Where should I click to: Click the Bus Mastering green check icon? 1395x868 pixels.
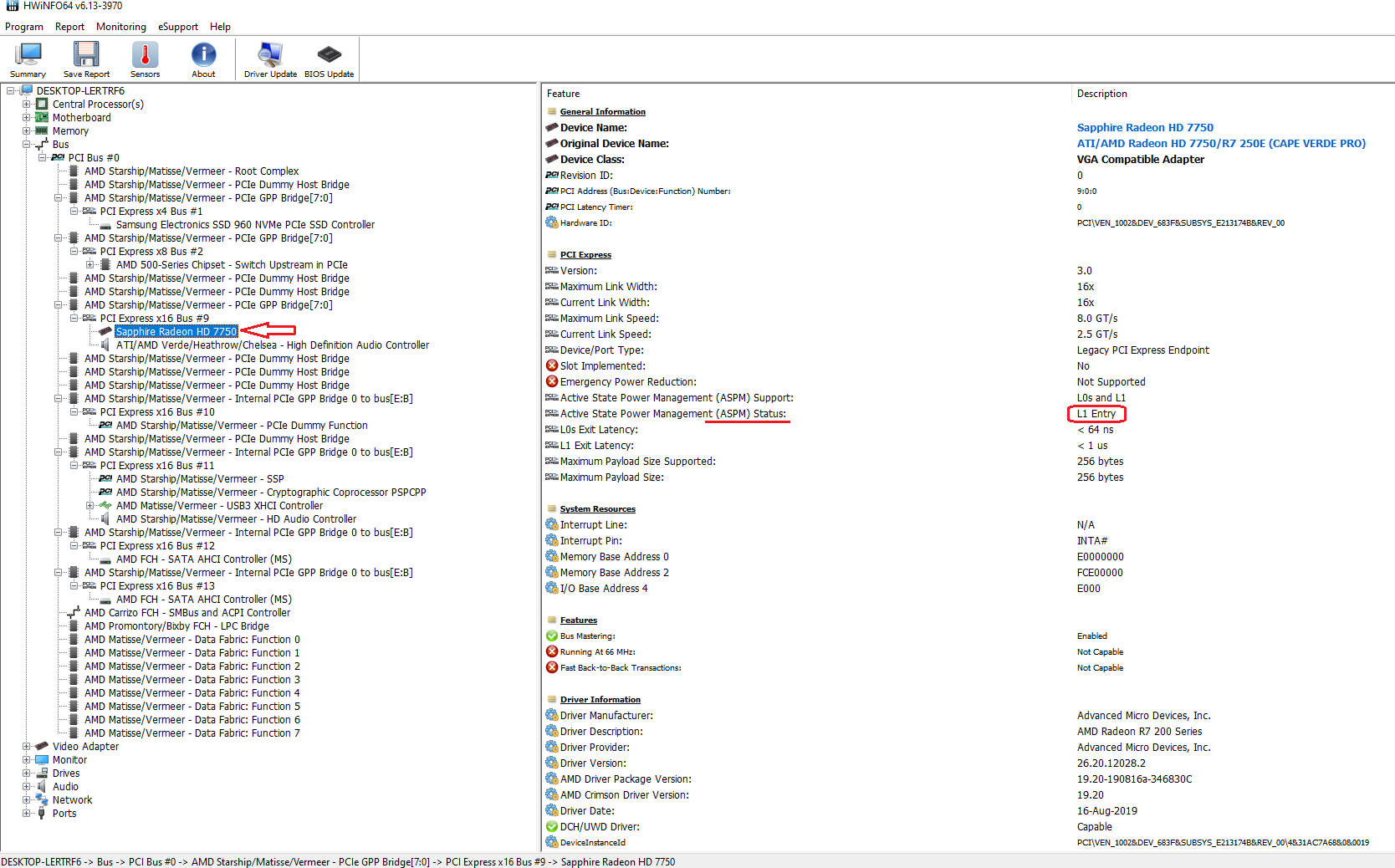[x=552, y=636]
